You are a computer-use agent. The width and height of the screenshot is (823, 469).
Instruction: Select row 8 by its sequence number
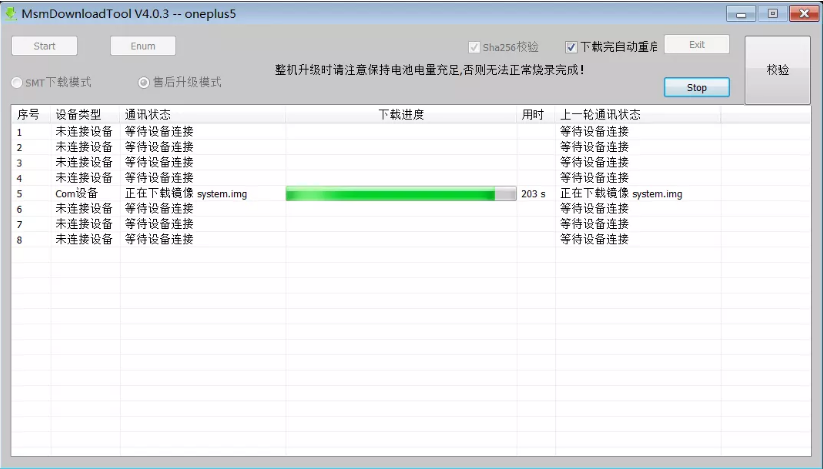tap(19, 240)
